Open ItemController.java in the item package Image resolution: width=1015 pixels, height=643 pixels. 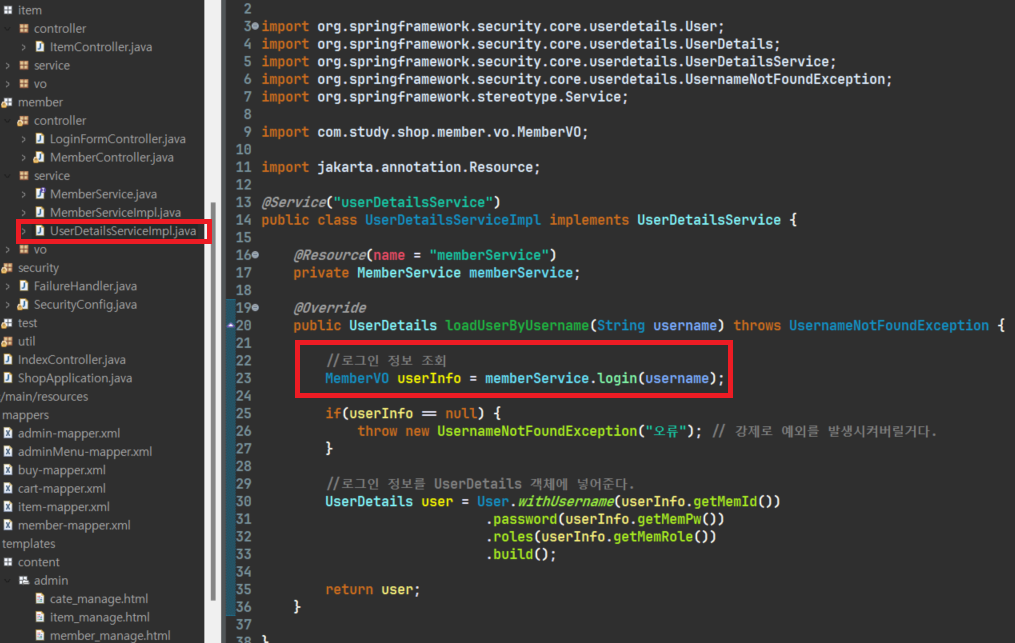tap(100, 47)
